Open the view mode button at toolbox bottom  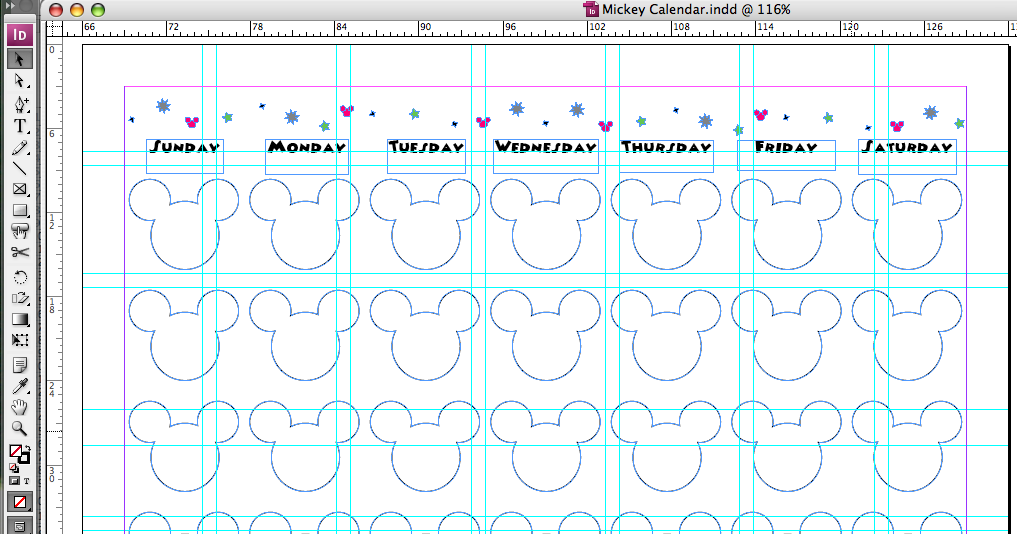19,526
